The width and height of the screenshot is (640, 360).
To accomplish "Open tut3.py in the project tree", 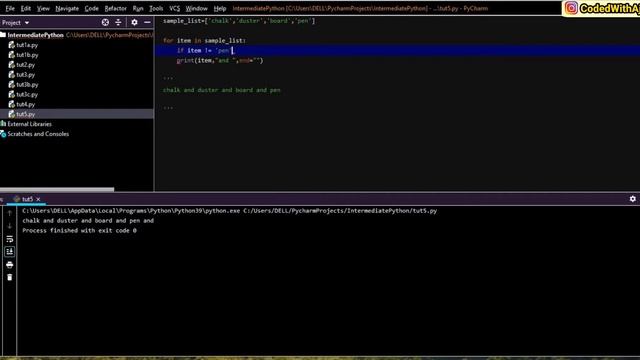I will coord(25,75).
